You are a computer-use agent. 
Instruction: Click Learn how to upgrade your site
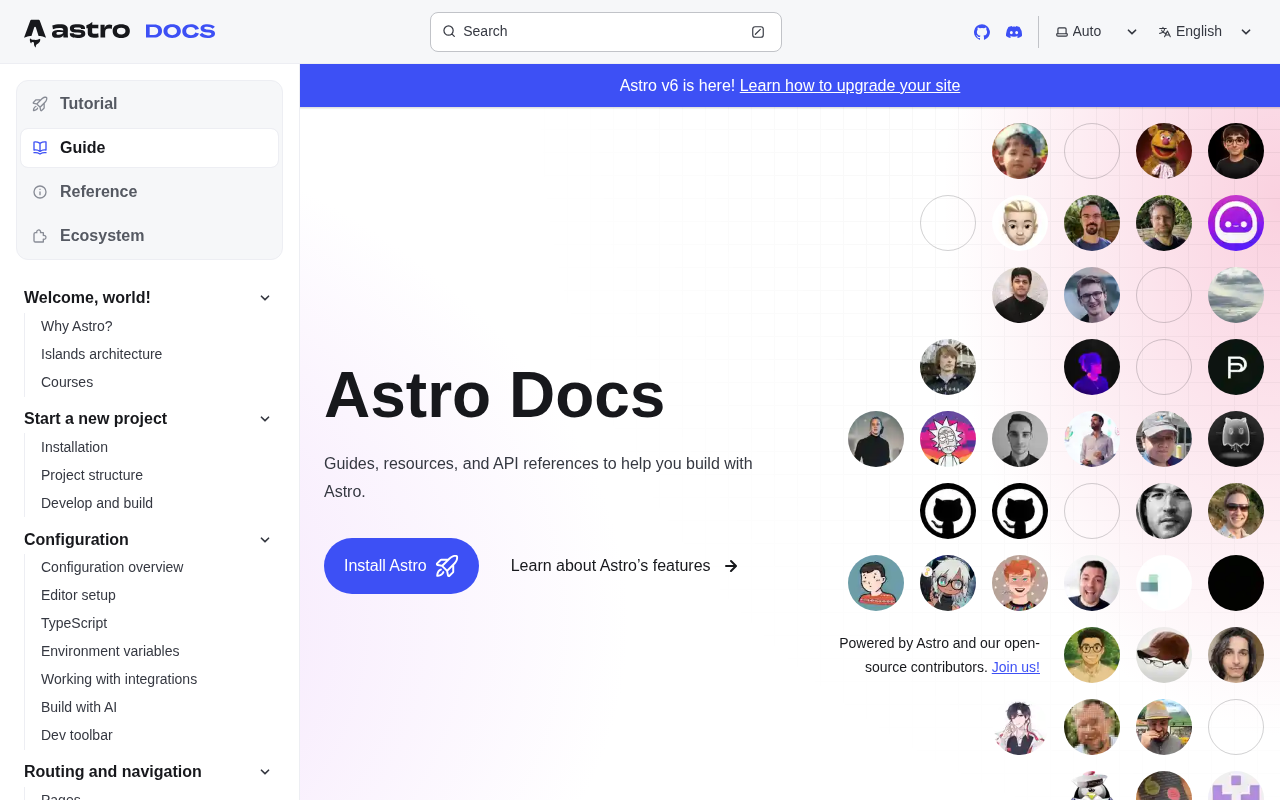(x=850, y=86)
